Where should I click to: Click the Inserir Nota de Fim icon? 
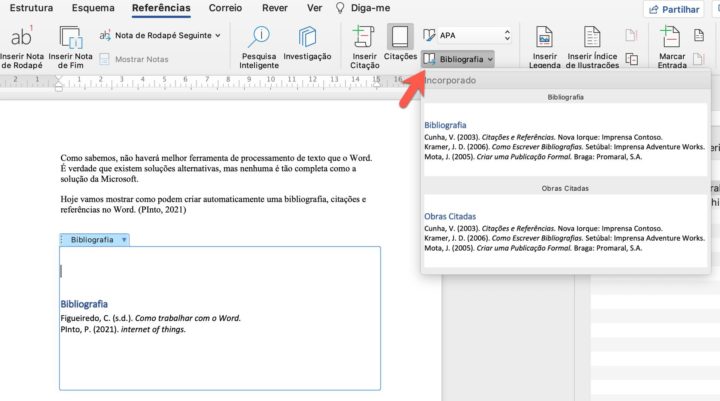pos(71,37)
